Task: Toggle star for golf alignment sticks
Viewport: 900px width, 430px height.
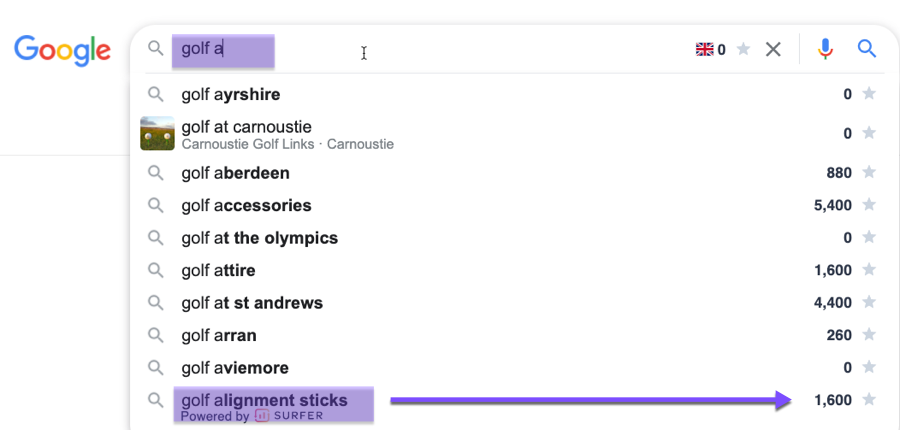Action: (x=869, y=400)
